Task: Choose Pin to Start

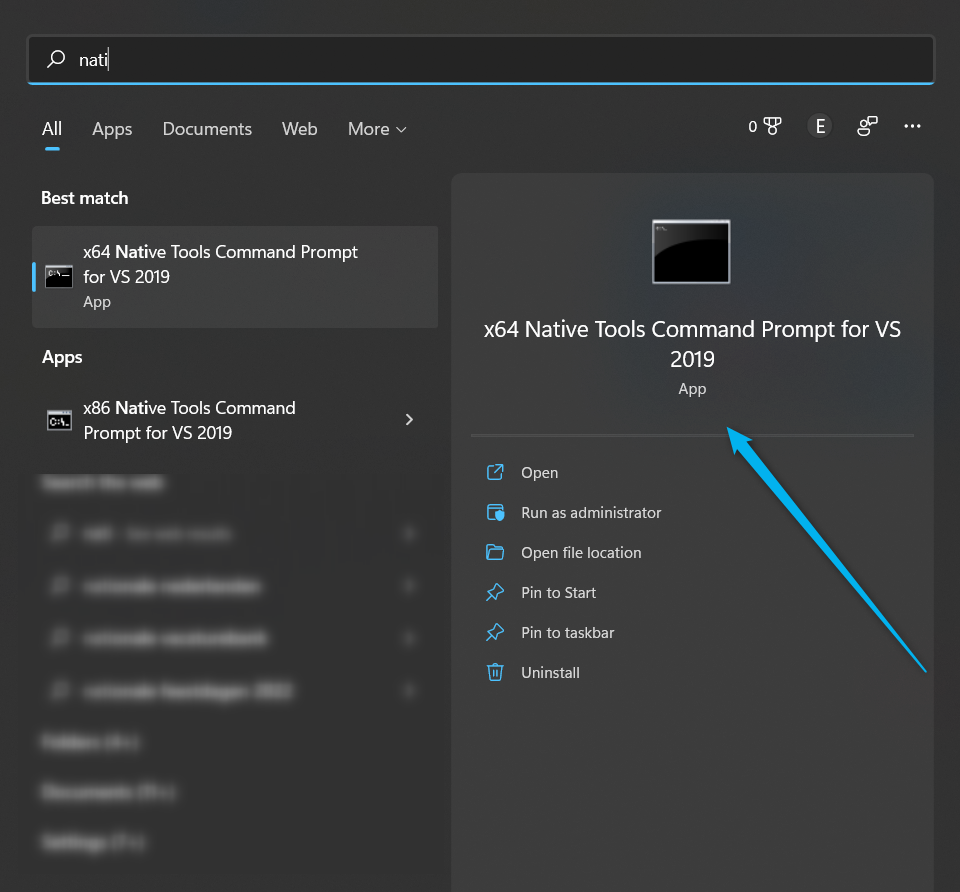Action: 558,593
